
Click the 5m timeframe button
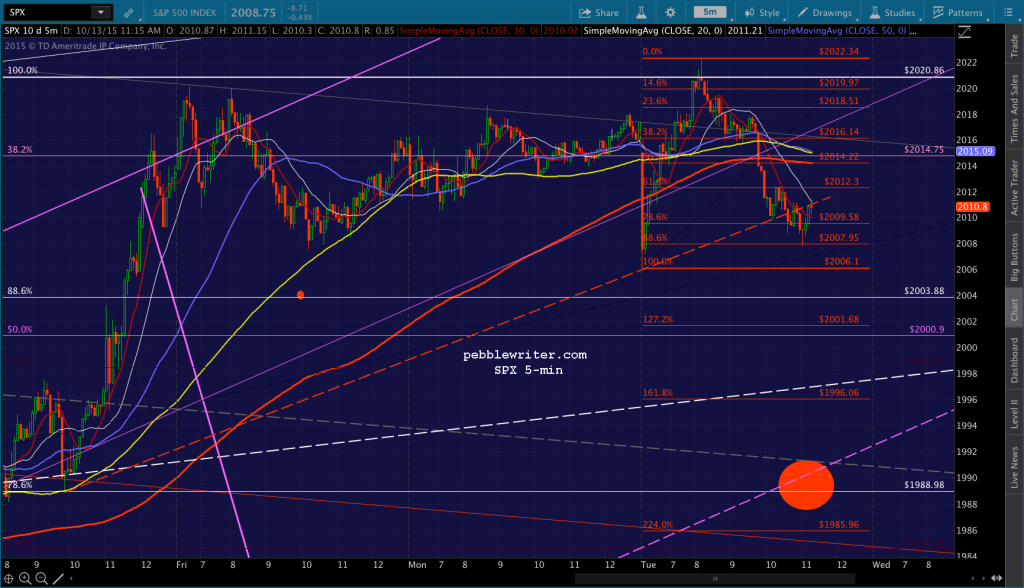[710, 12]
